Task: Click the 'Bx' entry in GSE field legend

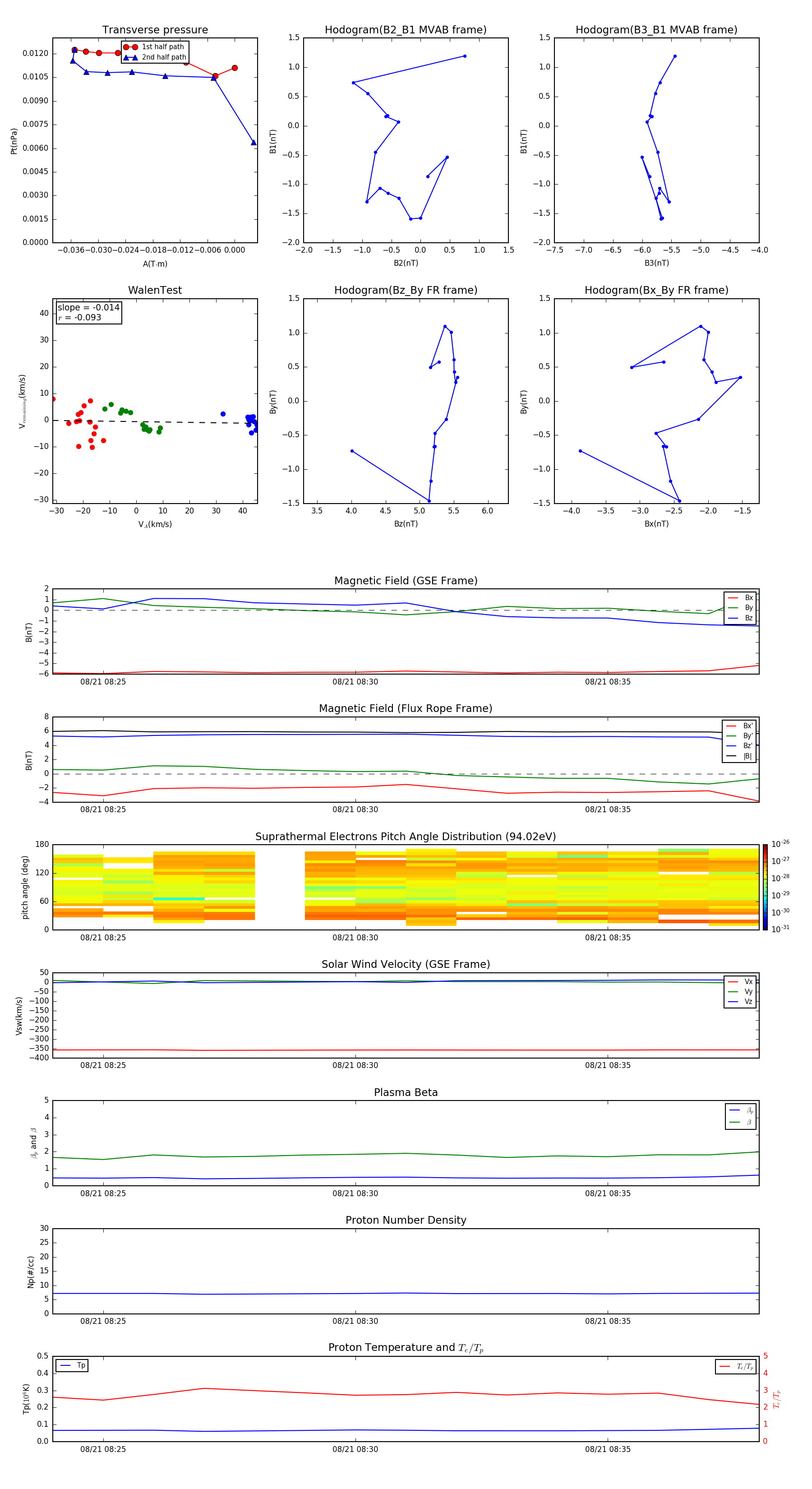Action: pos(740,598)
